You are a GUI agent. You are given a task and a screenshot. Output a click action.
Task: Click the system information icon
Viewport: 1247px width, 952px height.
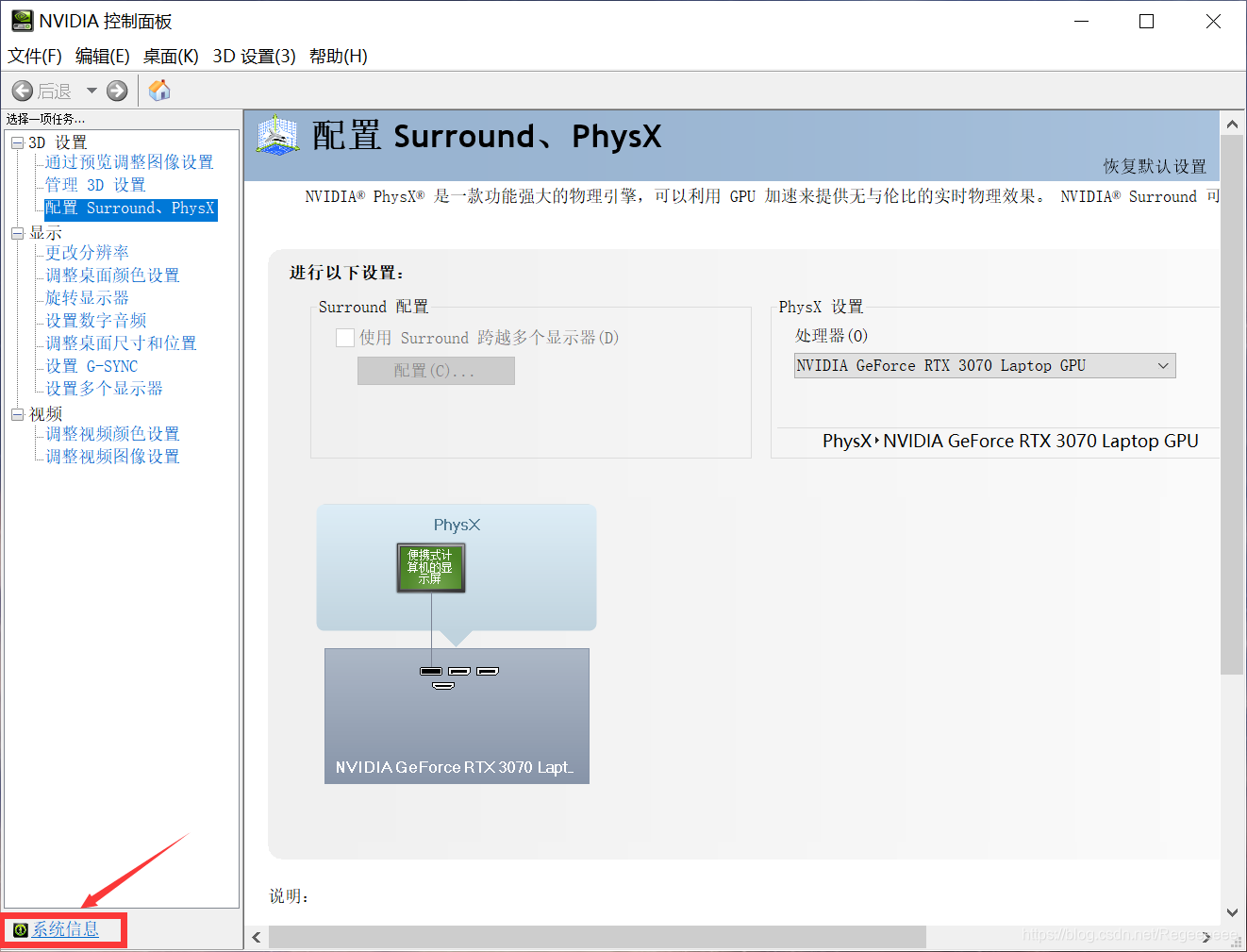tap(21, 930)
